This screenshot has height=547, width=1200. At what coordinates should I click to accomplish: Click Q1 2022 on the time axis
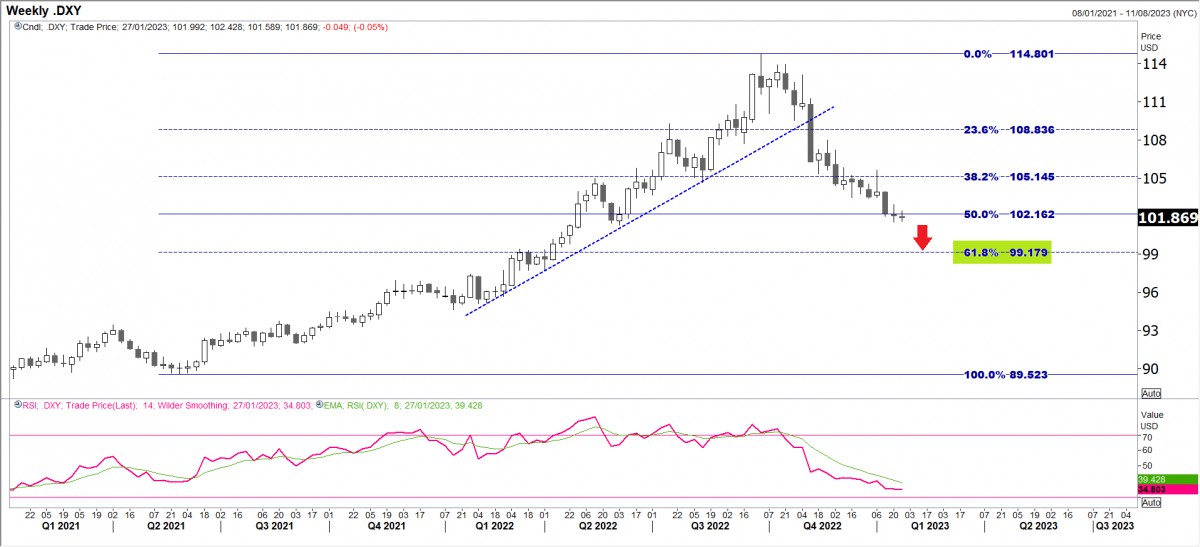[x=495, y=525]
